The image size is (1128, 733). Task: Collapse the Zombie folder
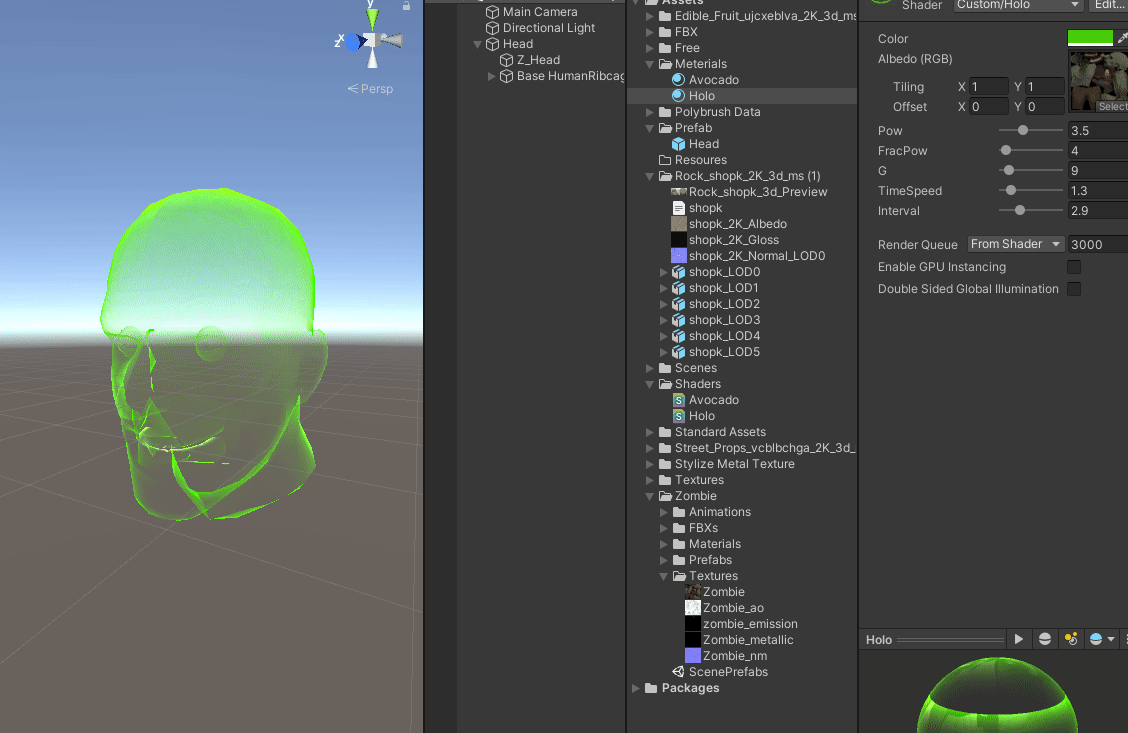click(x=650, y=496)
